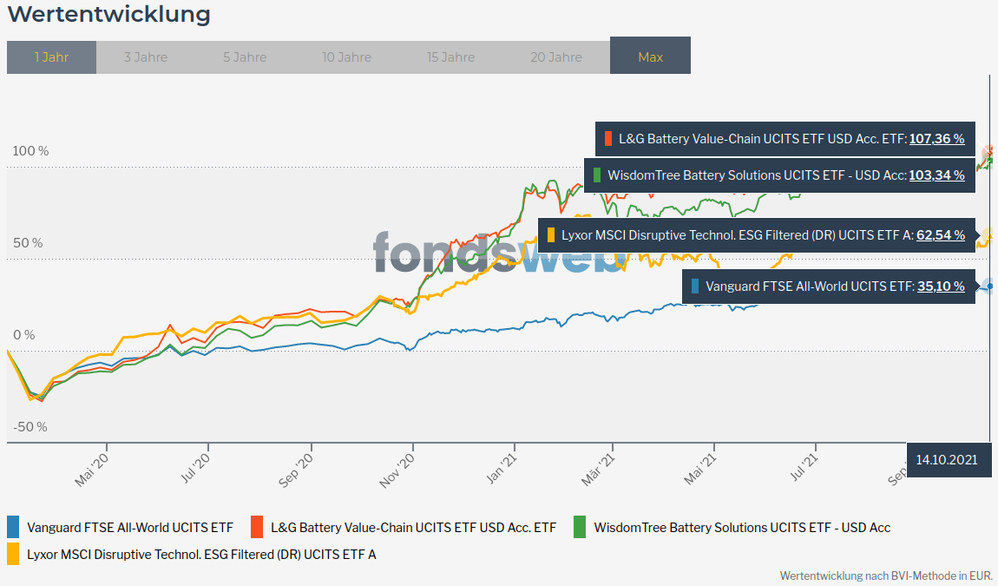Click the 62,54 % Lyxor tooltip value
This screenshot has width=998, height=586.
(940, 235)
